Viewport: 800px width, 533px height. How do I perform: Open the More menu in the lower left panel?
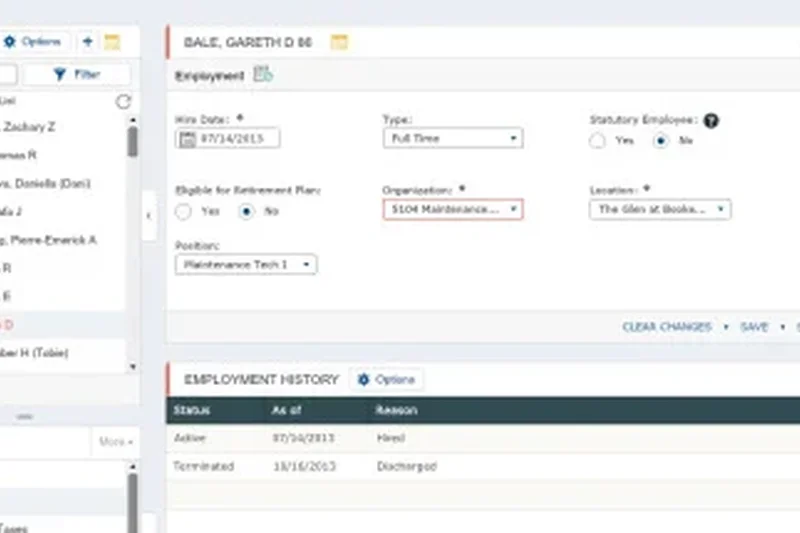116,441
